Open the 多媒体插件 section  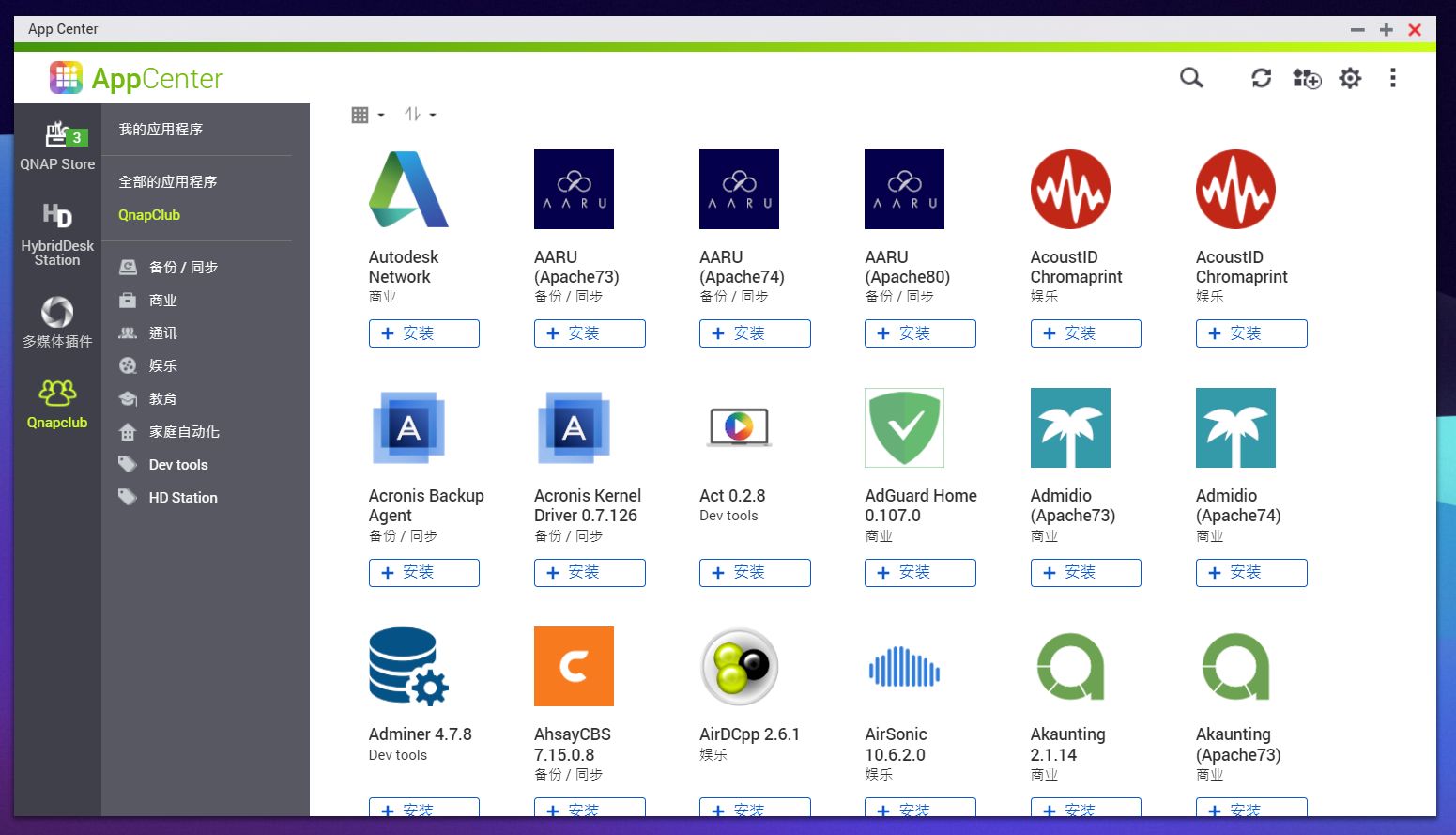57,322
